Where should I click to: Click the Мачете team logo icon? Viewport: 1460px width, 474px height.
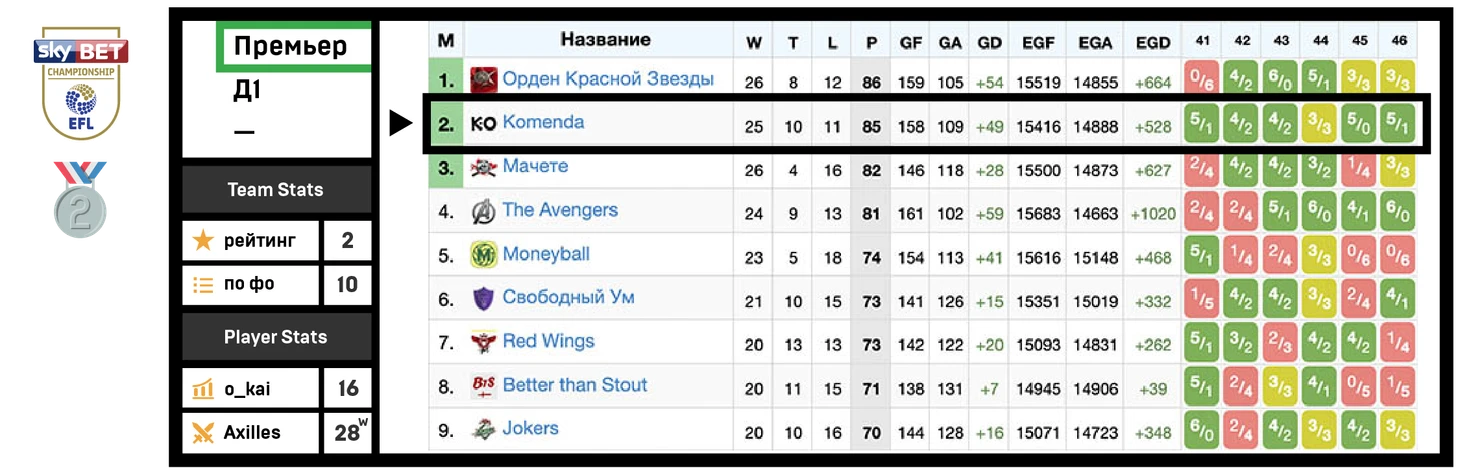pyautogui.click(x=484, y=167)
